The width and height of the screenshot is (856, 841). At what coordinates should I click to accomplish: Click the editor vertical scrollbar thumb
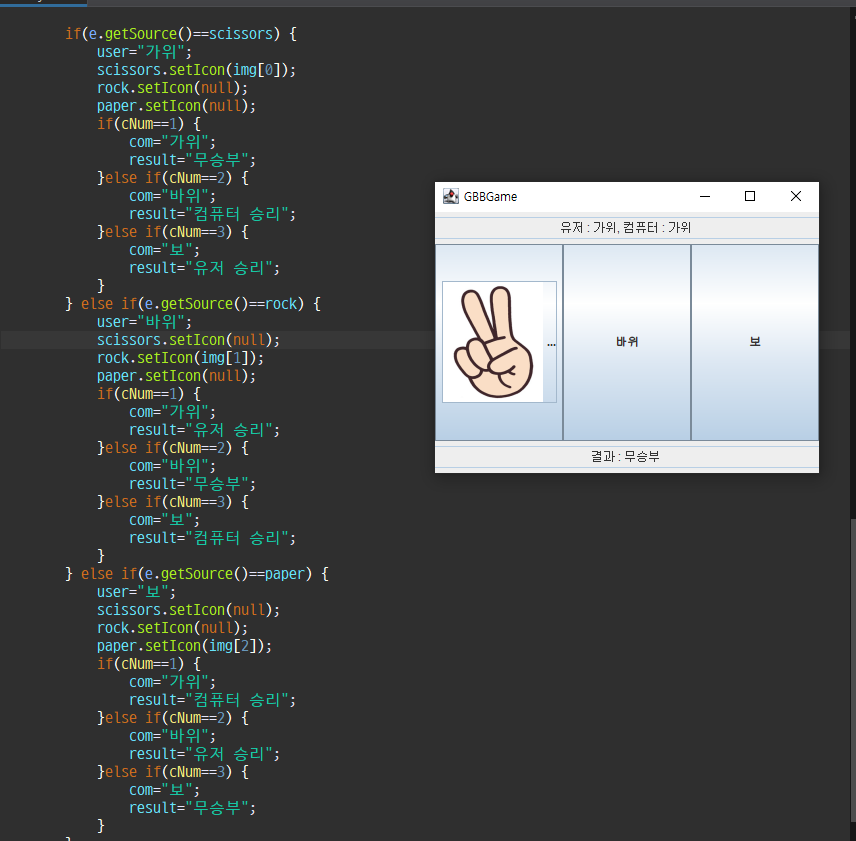tap(853, 670)
